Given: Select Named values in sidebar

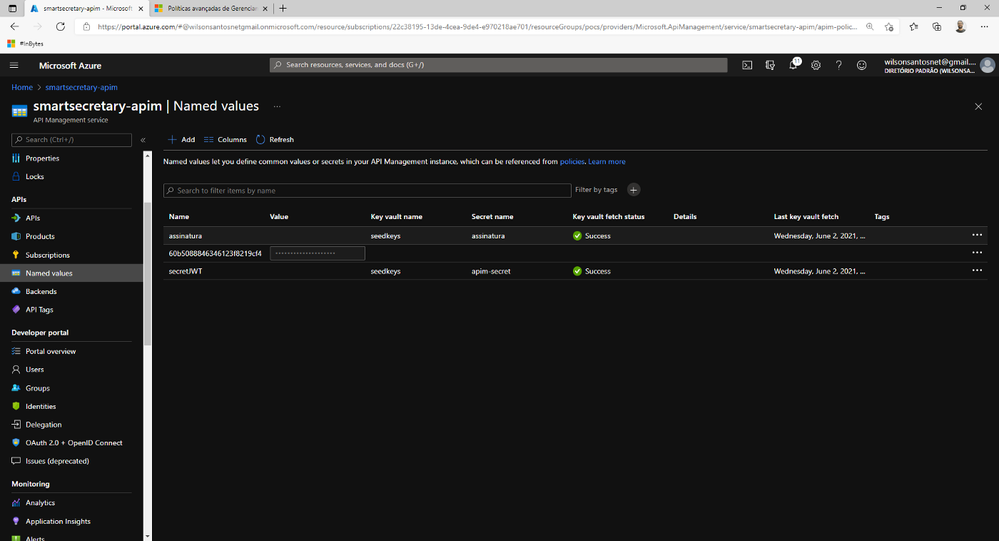Looking at the screenshot, I should pyautogui.click(x=71, y=273).
